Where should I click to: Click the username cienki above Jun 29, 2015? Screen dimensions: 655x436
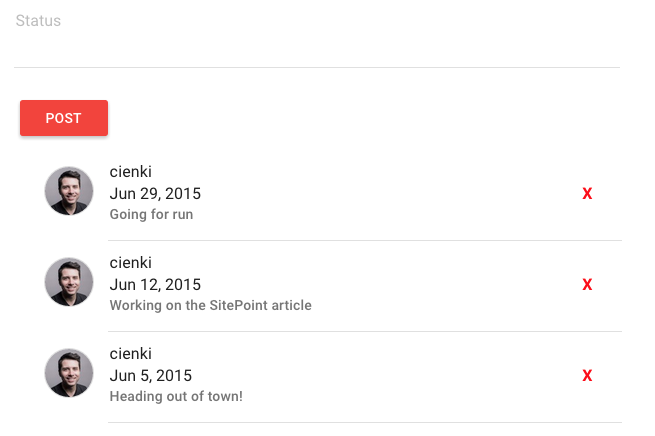pyautogui.click(x=130, y=172)
